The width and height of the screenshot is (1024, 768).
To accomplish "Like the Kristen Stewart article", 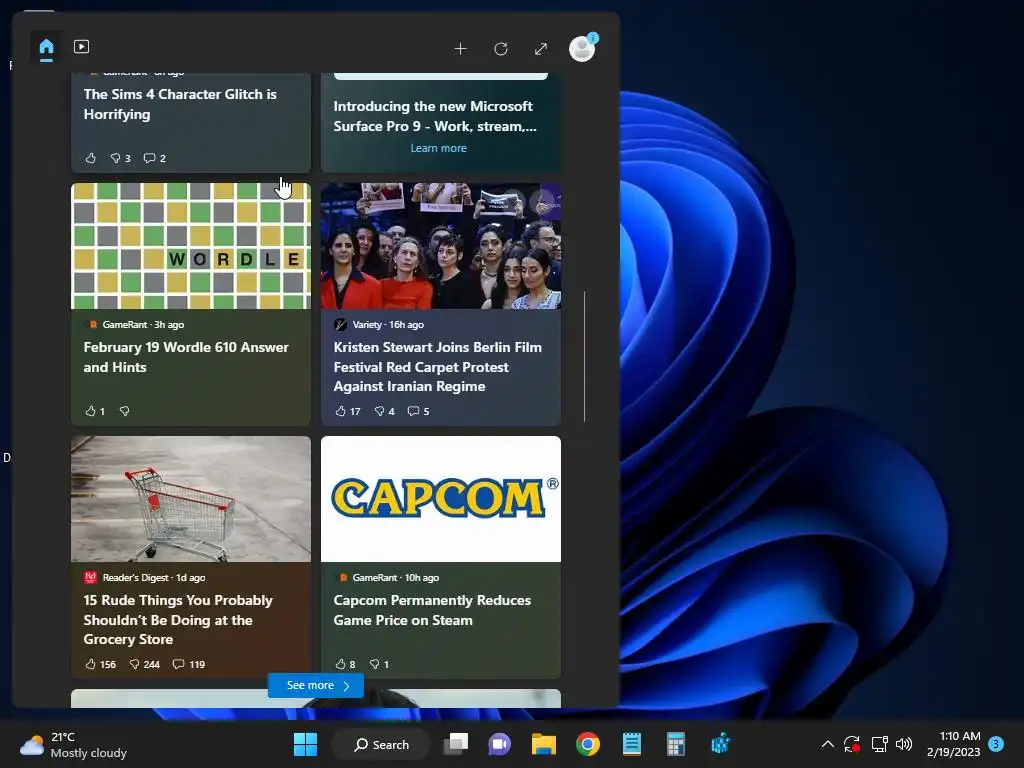I will 347,411.
